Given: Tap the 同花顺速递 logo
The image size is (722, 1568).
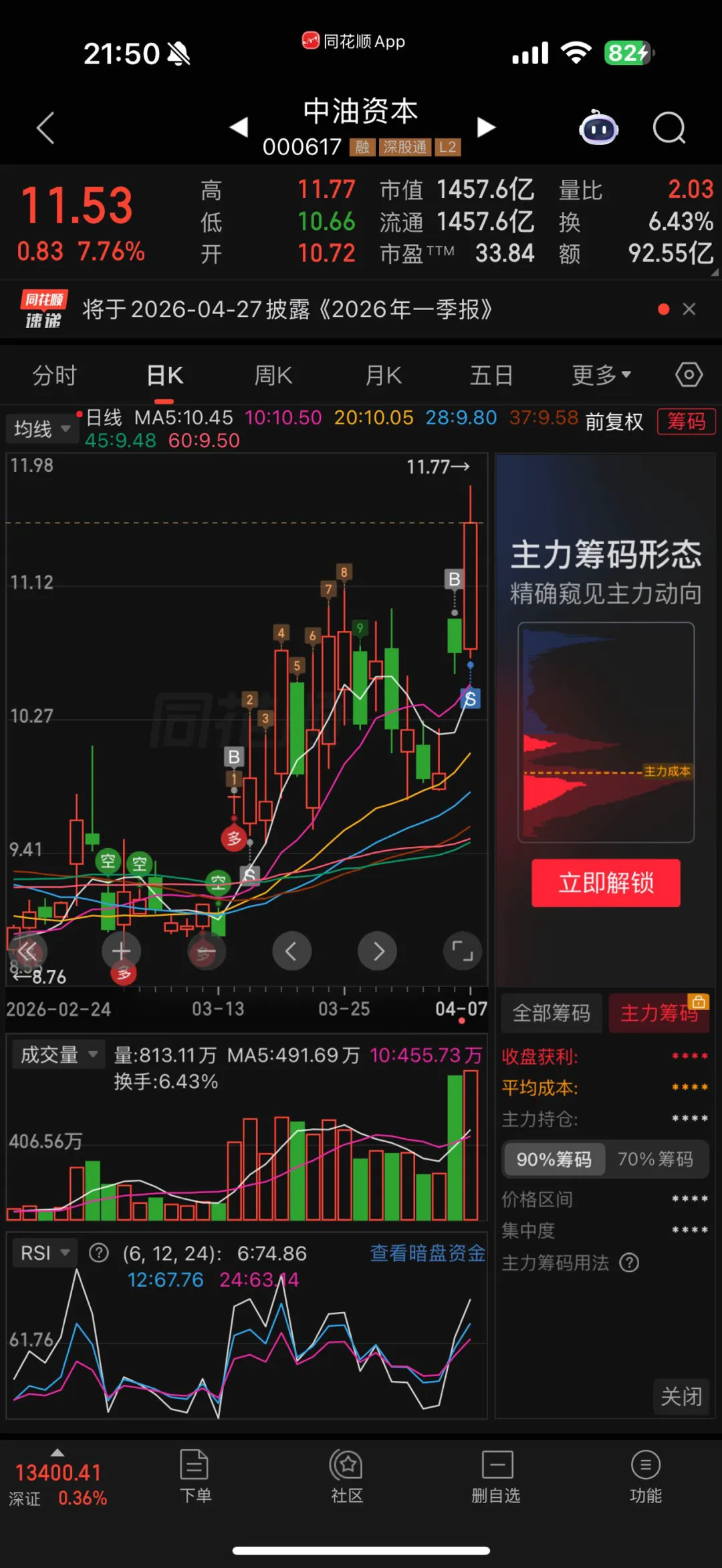Looking at the screenshot, I should [43, 309].
